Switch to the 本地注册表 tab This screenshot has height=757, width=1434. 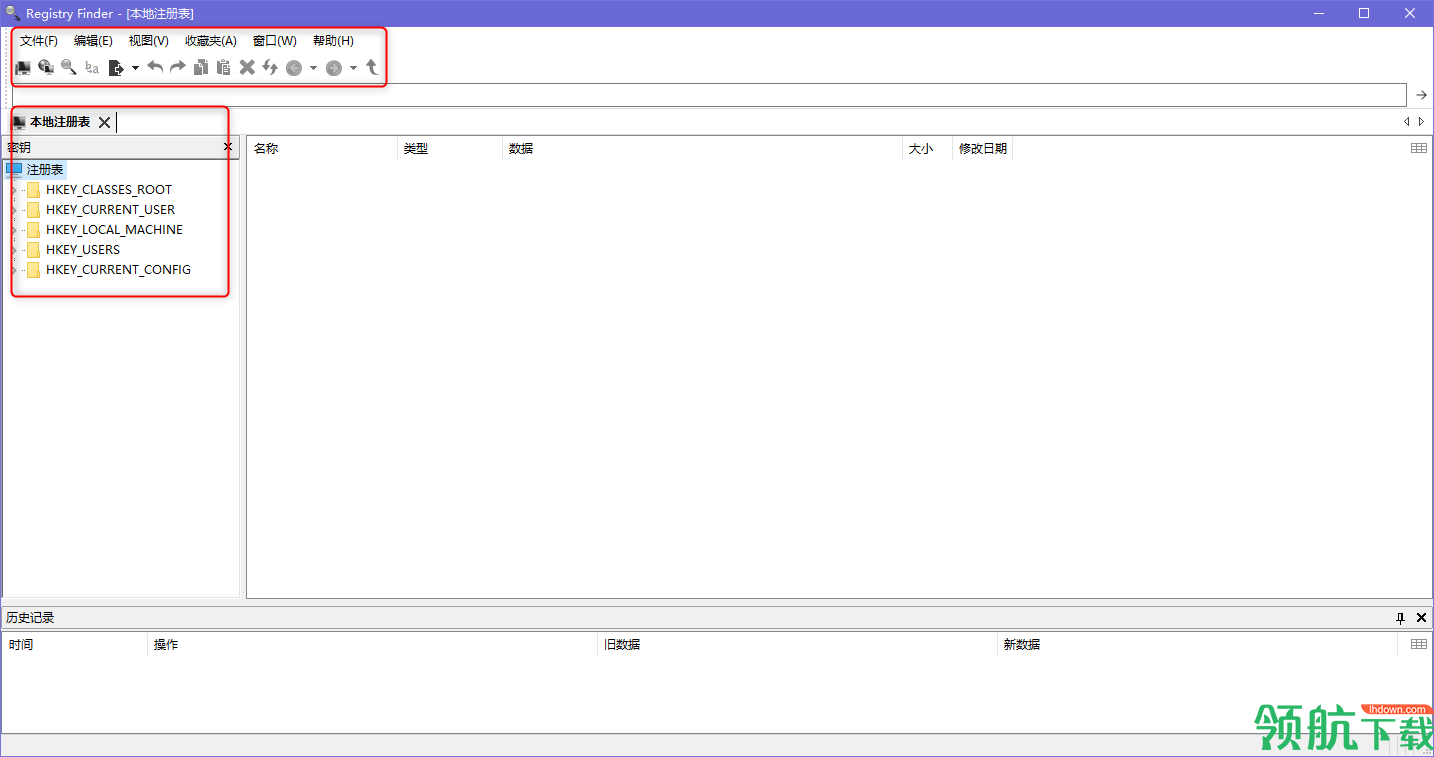[59, 122]
